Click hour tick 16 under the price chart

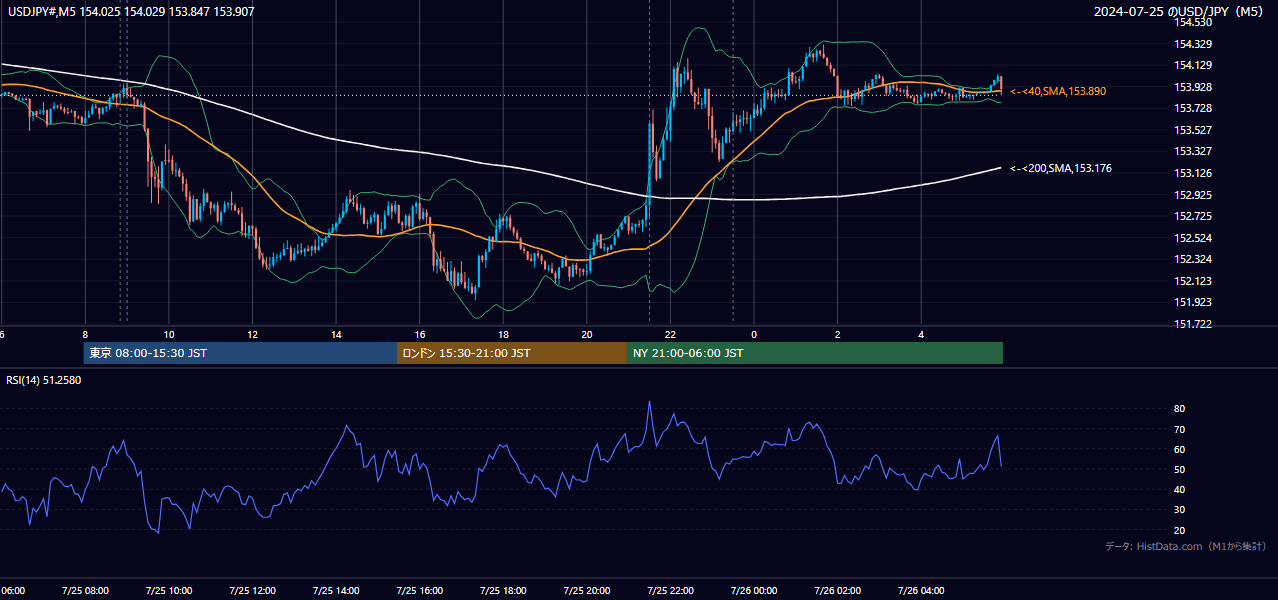pos(420,334)
